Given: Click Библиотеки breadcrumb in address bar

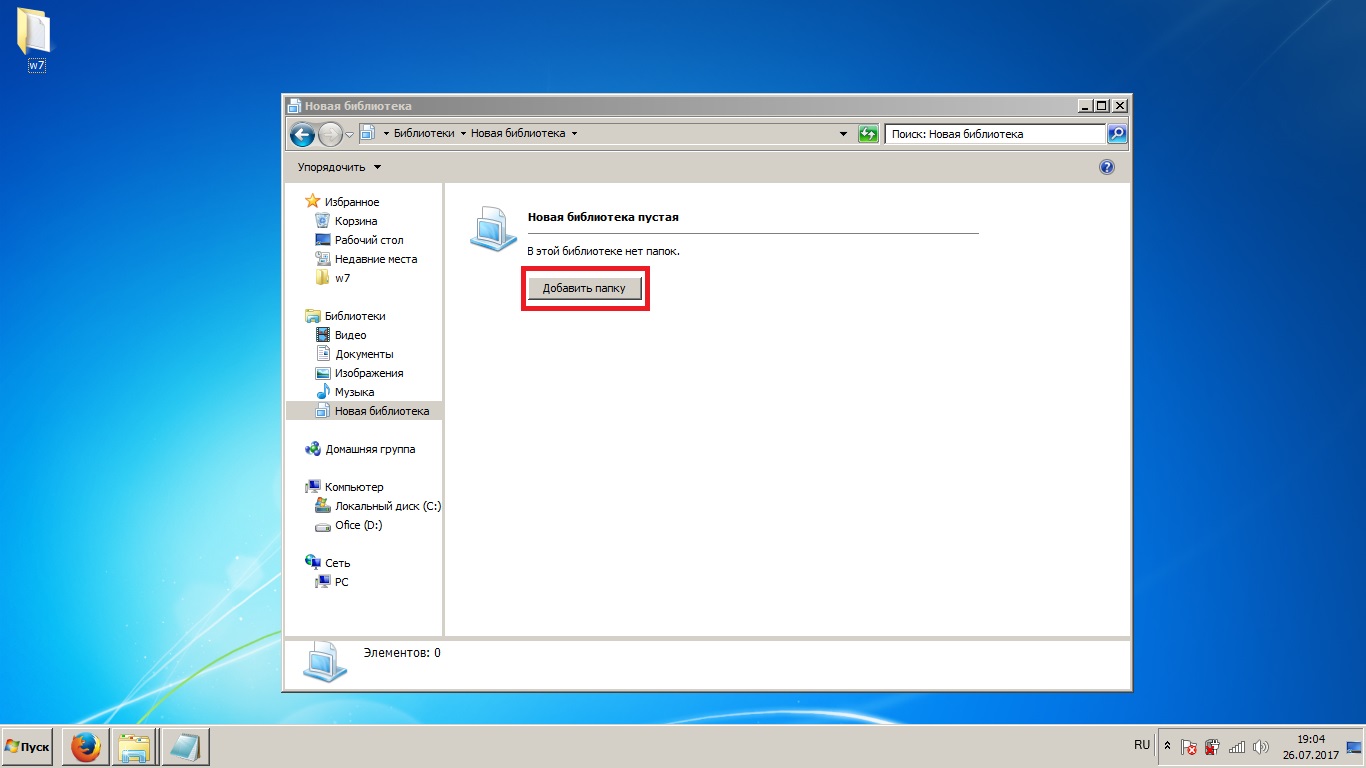Looking at the screenshot, I should coord(424,133).
